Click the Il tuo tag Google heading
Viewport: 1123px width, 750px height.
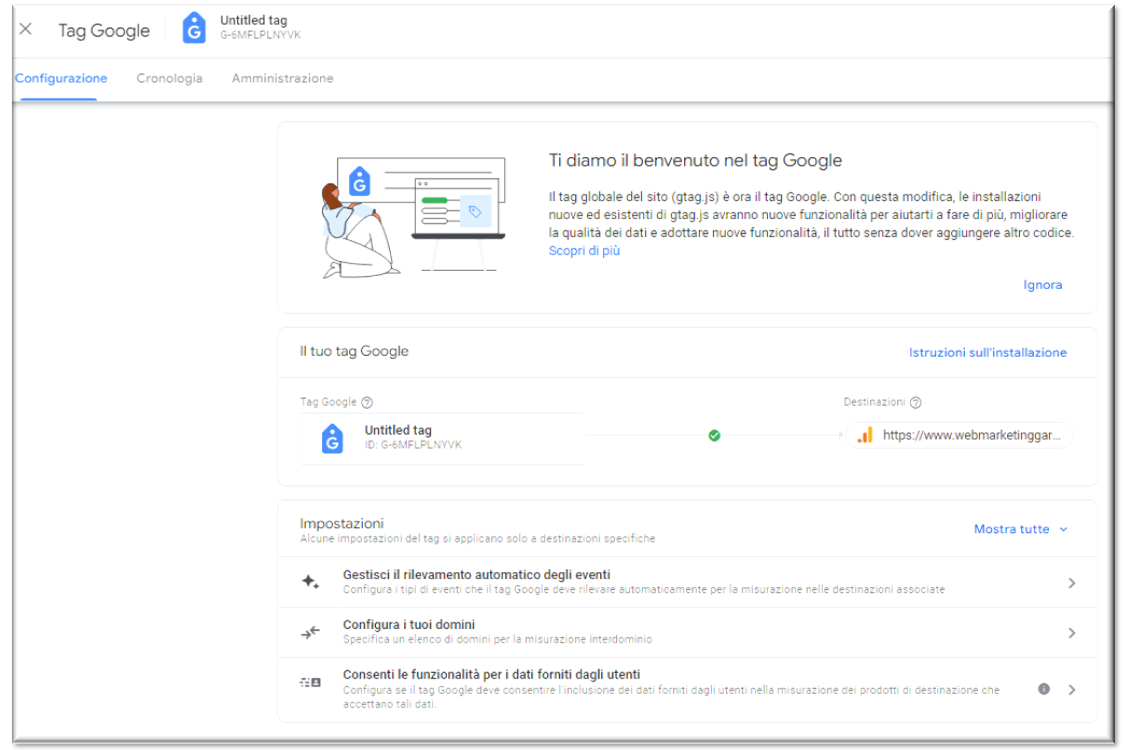tap(354, 351)
